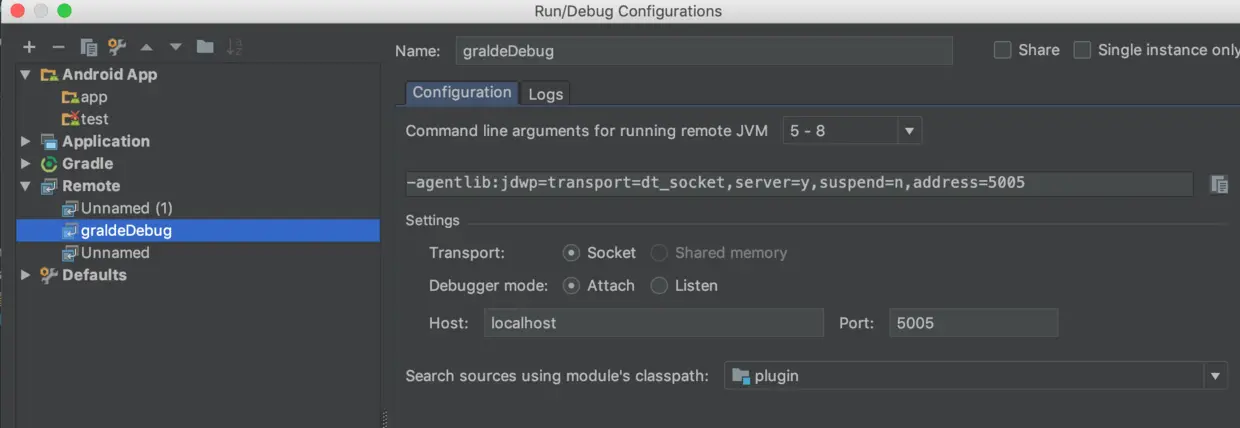This screenshot has width=1240, height=428.
Task: Click the Add New Configuration plus icon
Action: tap(29, 47)
